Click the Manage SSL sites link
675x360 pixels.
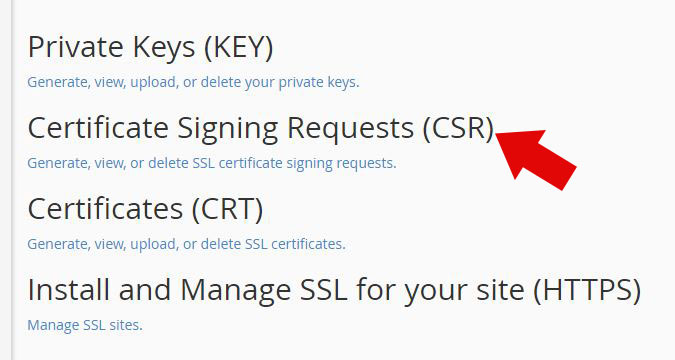pos(85,325)
